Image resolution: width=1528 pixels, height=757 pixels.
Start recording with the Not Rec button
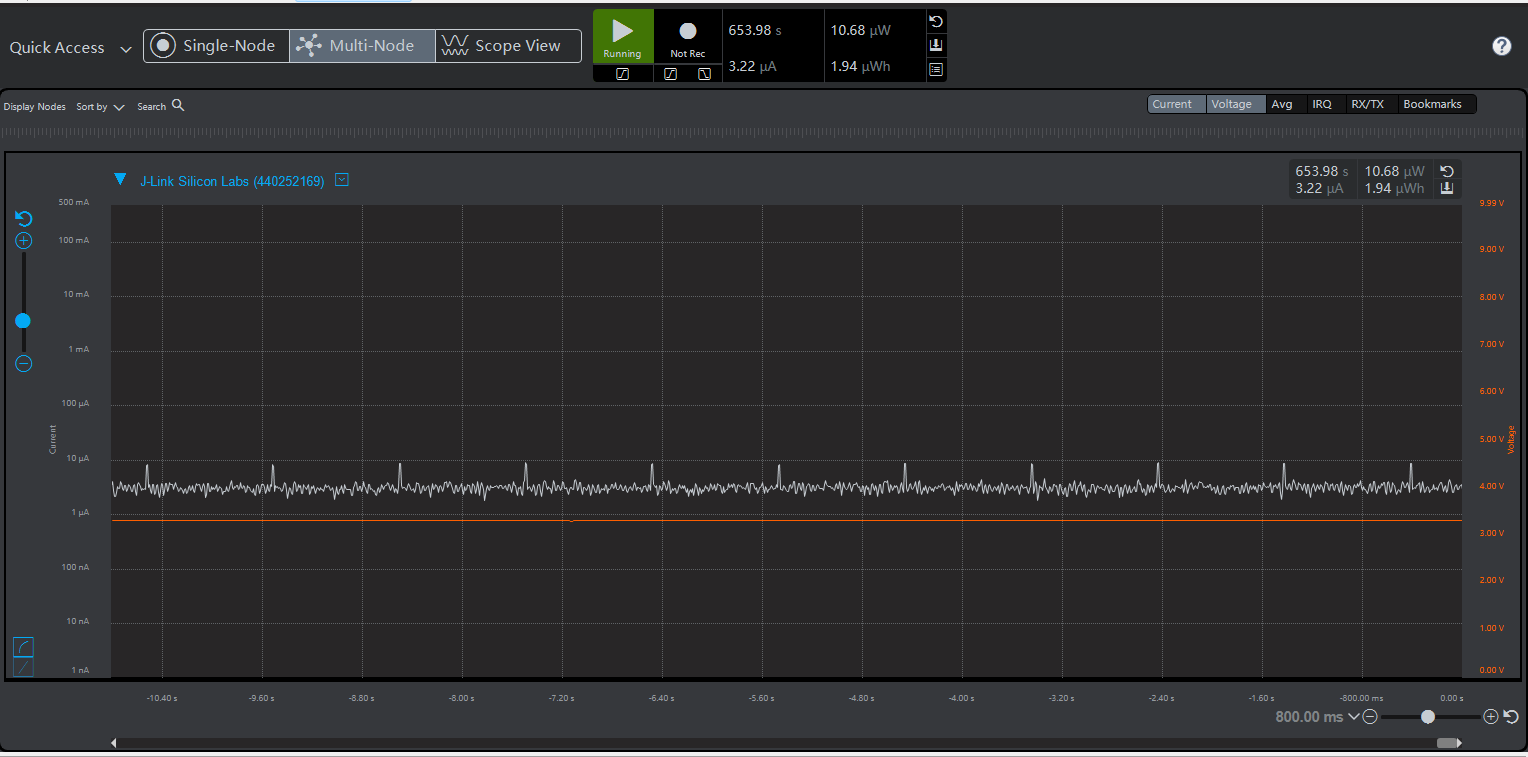pyautogui.click(x=687, y=36)
